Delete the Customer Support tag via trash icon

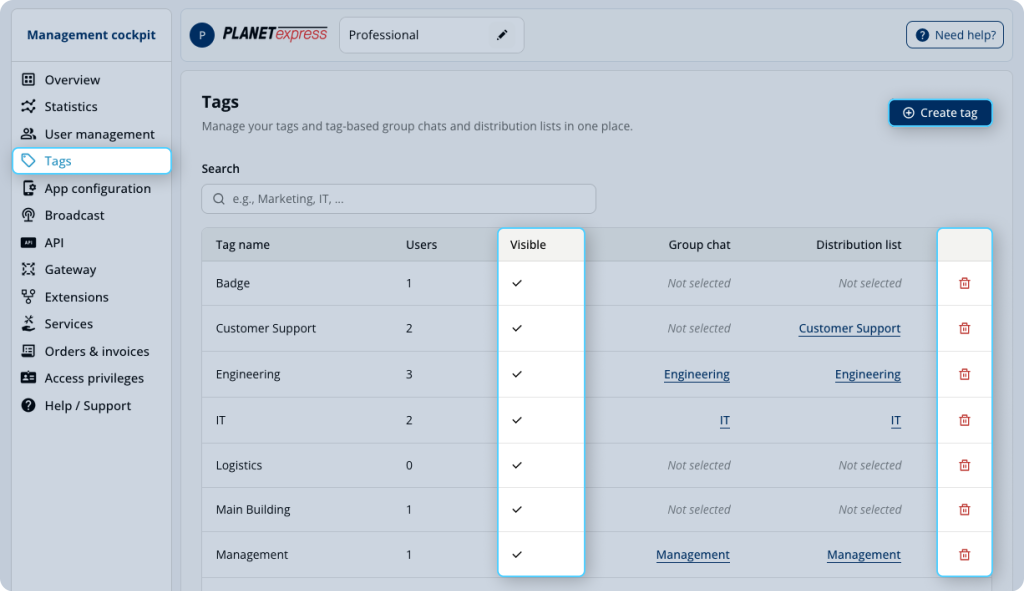coord(965,328)
